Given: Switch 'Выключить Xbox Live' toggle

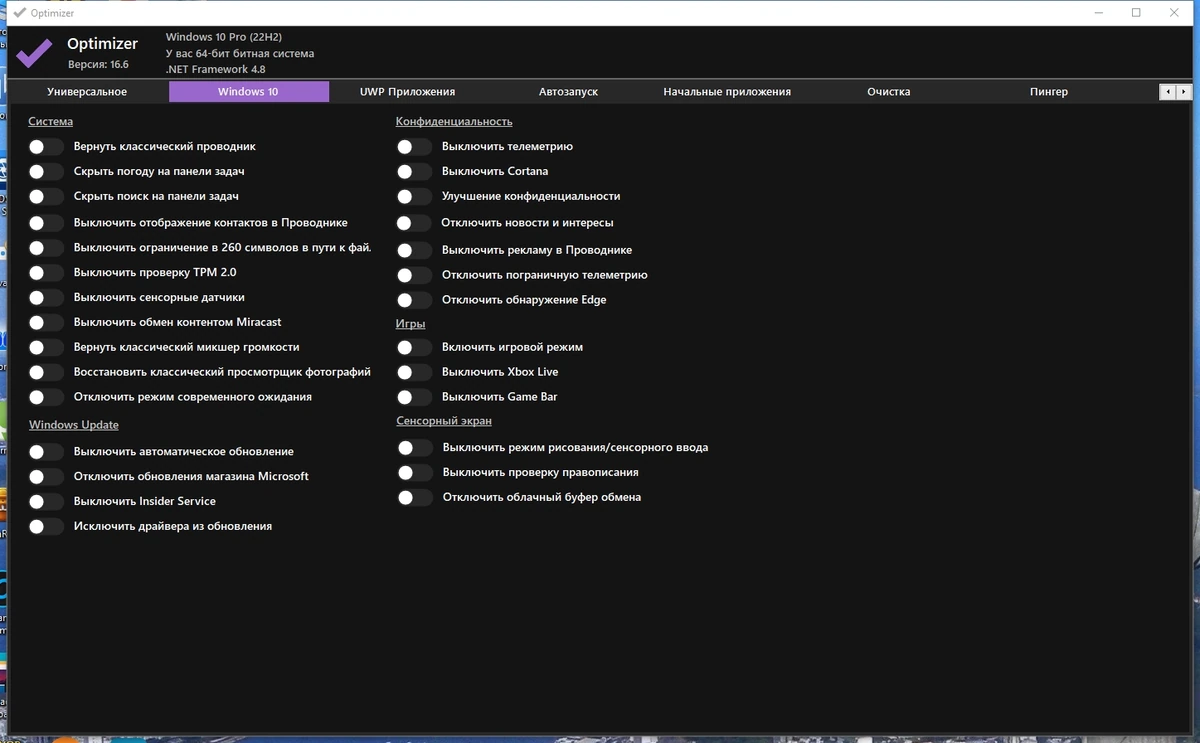Looking at the screenshot, I should (414, 372).
